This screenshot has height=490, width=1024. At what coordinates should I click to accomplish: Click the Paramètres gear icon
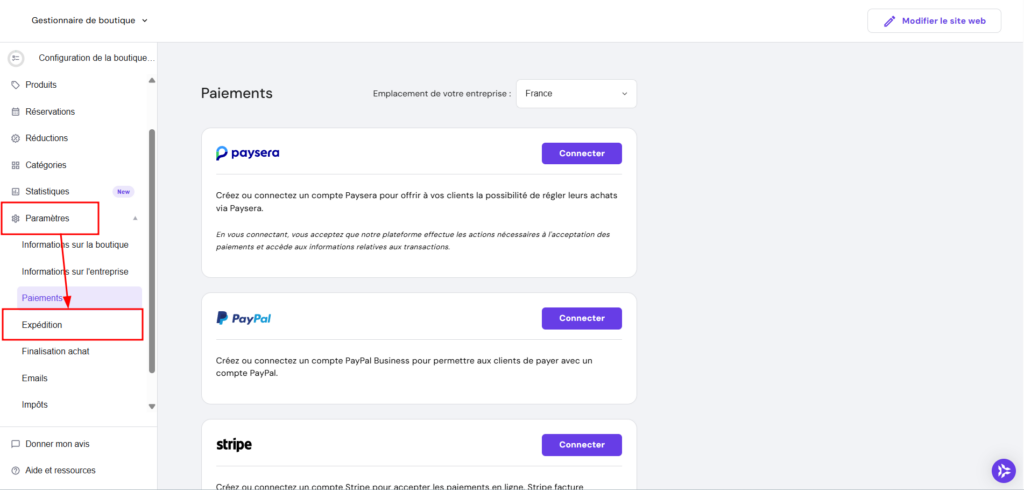point(15,218)
